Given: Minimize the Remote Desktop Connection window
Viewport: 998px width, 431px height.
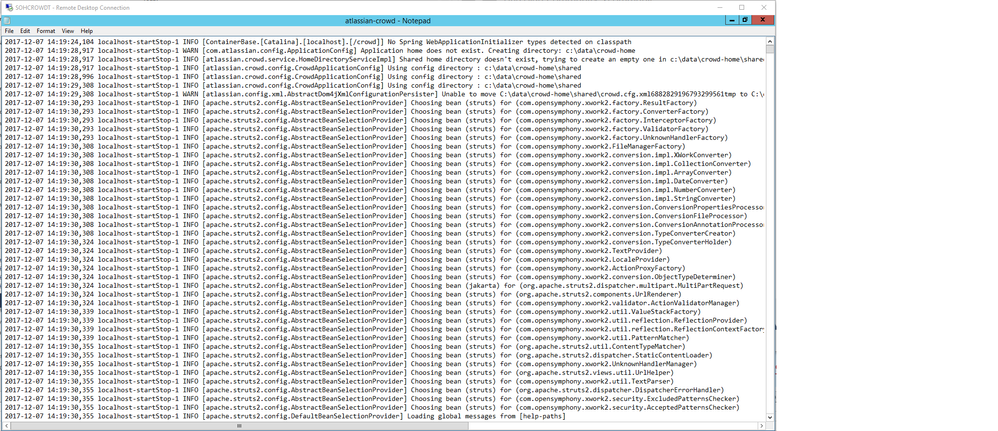Looking at the screenshot, I should click(720, 7).
